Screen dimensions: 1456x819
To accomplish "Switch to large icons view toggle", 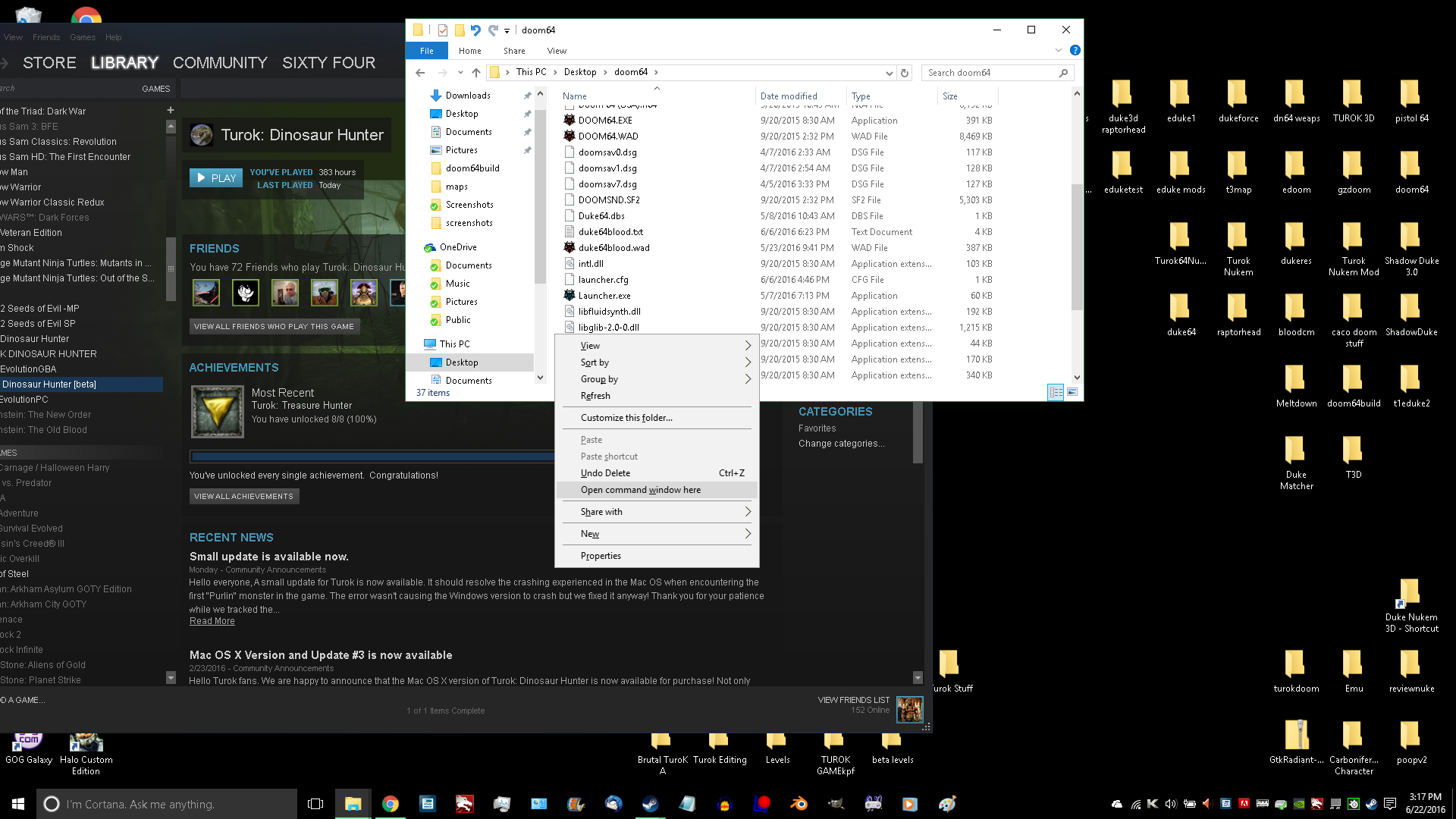I will click(1072, 392).
